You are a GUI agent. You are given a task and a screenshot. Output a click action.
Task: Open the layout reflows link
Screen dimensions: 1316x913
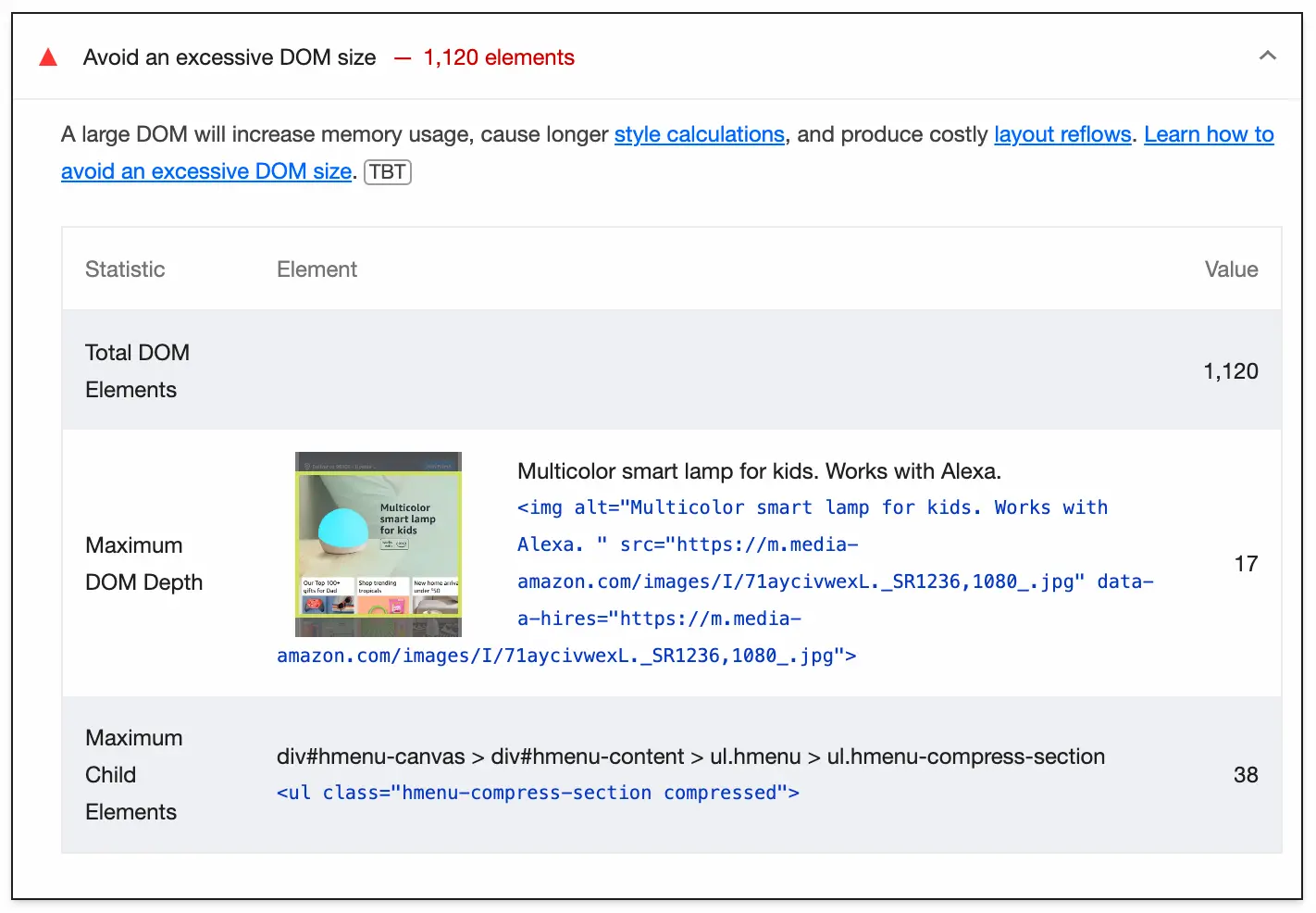click(x=1062, y=134)
